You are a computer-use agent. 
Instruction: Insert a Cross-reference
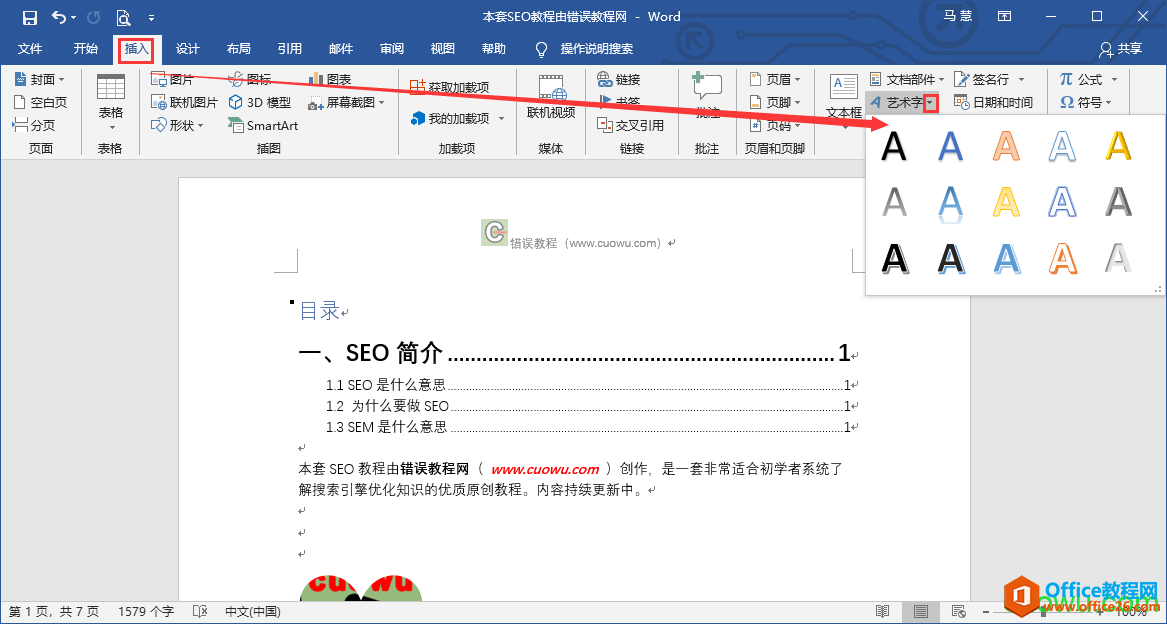click(631, 125)
